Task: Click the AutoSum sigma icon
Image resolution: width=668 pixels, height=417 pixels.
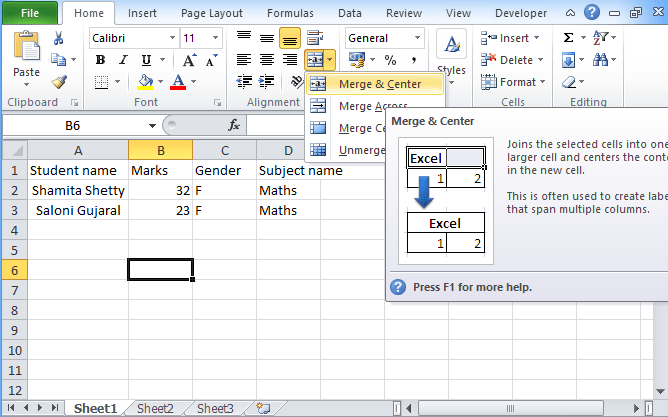Action: tap(568, 38)
